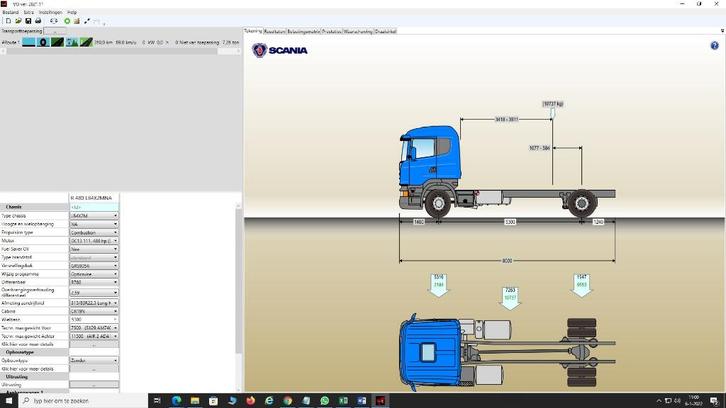Viewport: 726px width, 408px height.
Task: Click the printer icon in the toolbar
Action: point(38,21)
